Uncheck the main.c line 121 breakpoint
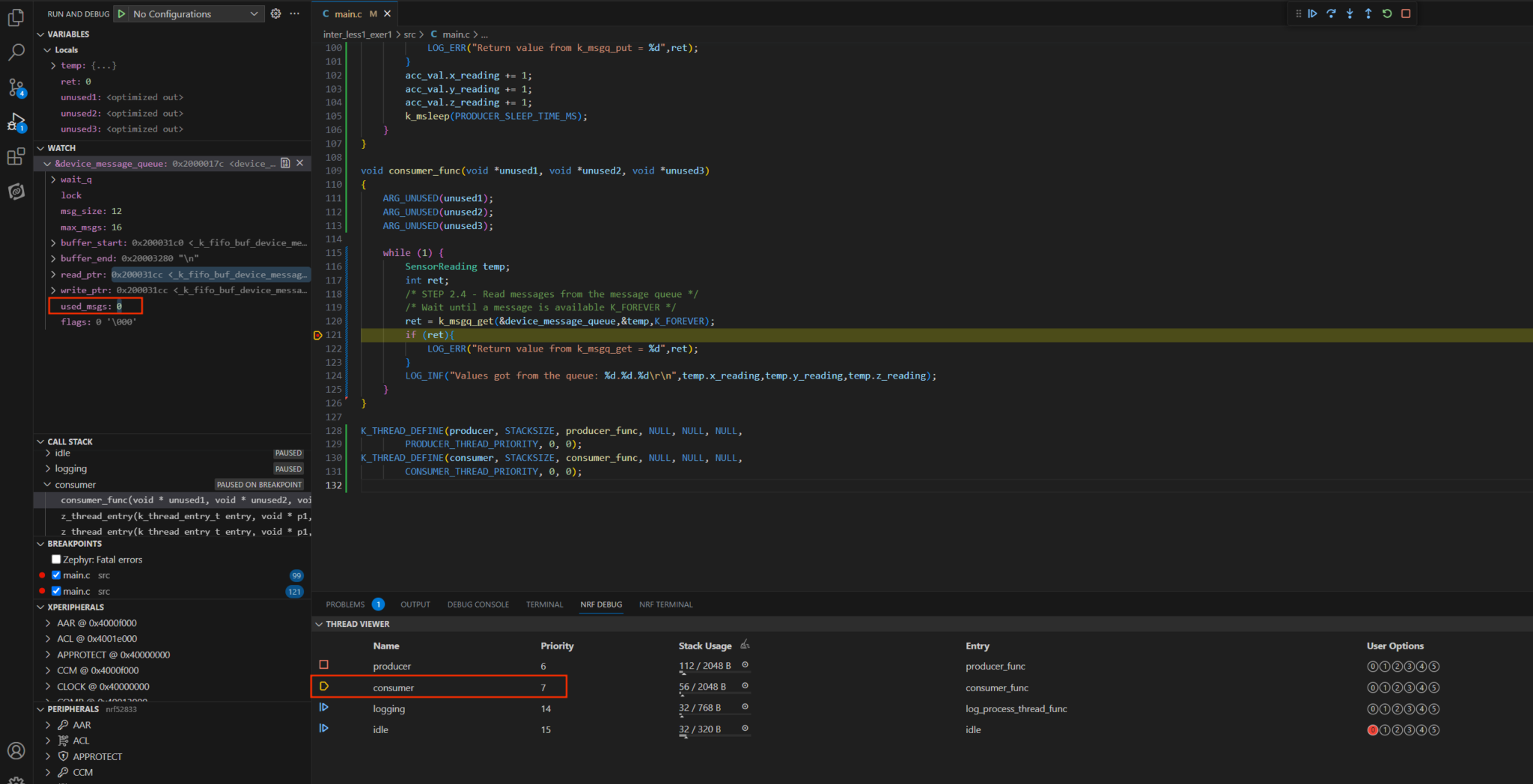The image size is (1533, 784). point(55,591)
